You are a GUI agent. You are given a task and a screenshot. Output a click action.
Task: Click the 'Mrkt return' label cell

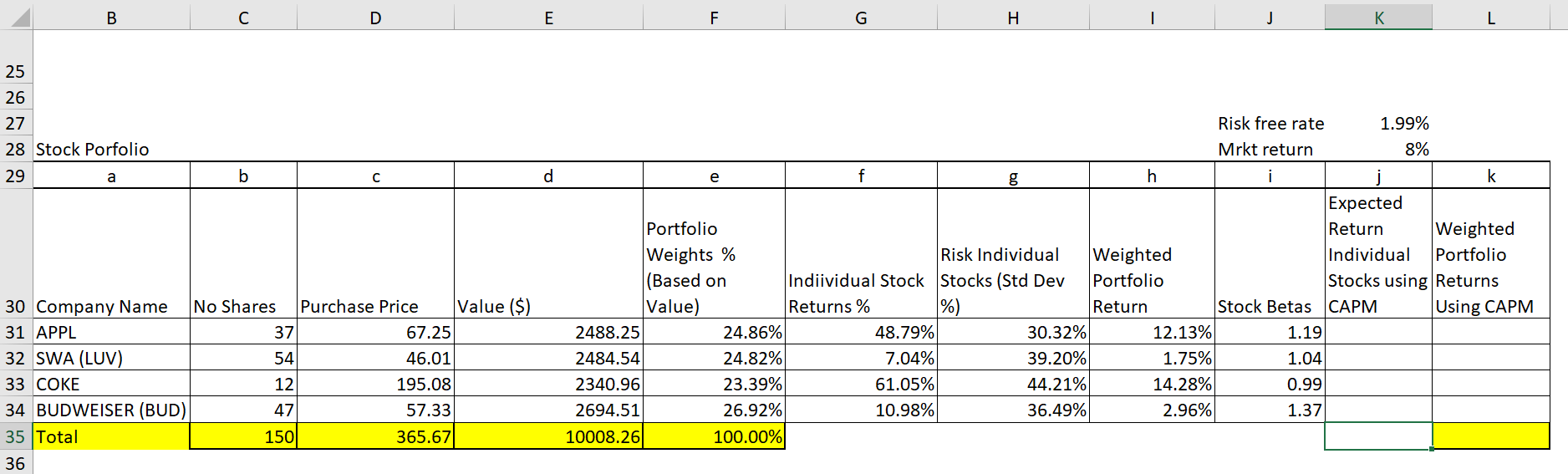(x=1270, y=149)
